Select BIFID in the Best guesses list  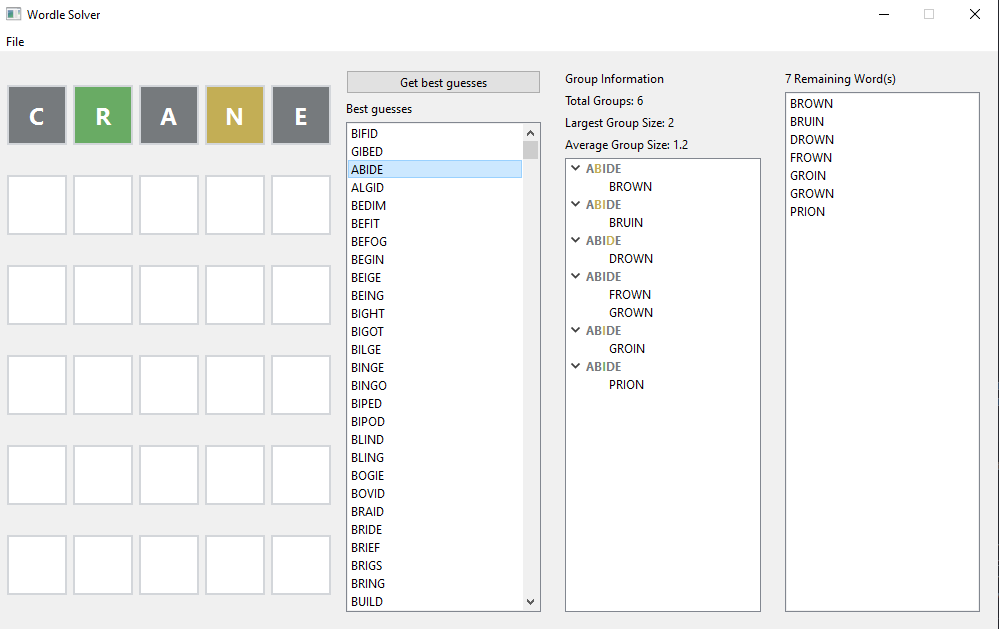pos(435,134)
